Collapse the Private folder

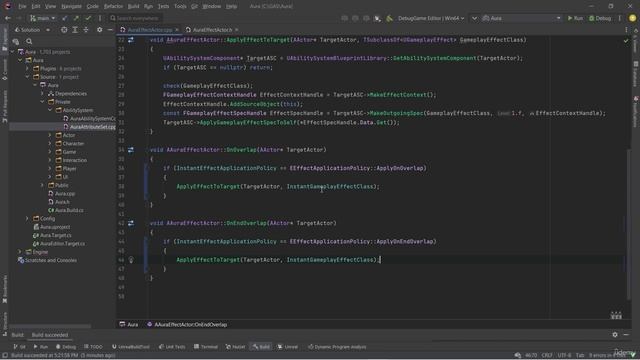42,102
